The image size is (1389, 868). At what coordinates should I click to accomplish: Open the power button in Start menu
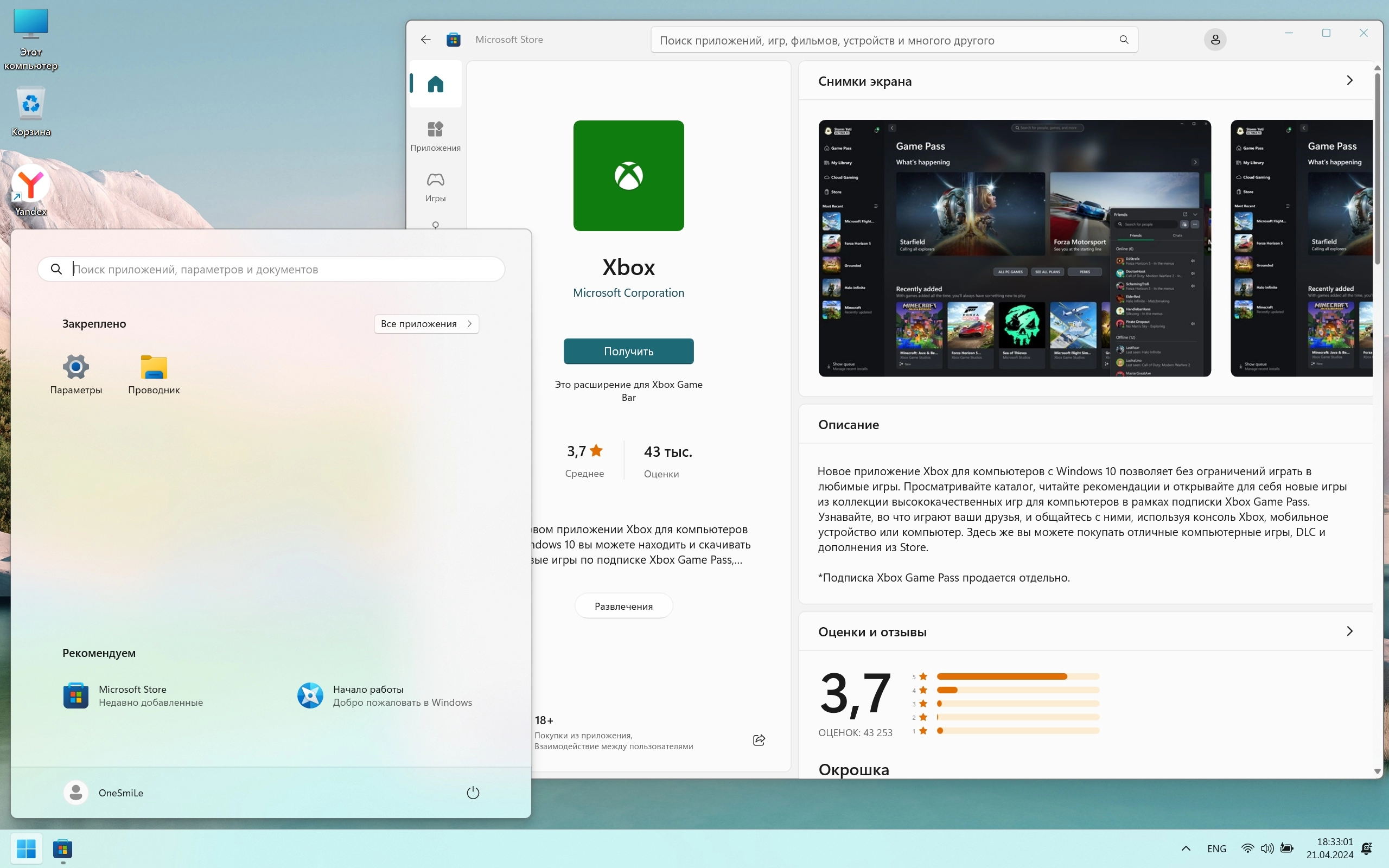[x=473, y=793]
